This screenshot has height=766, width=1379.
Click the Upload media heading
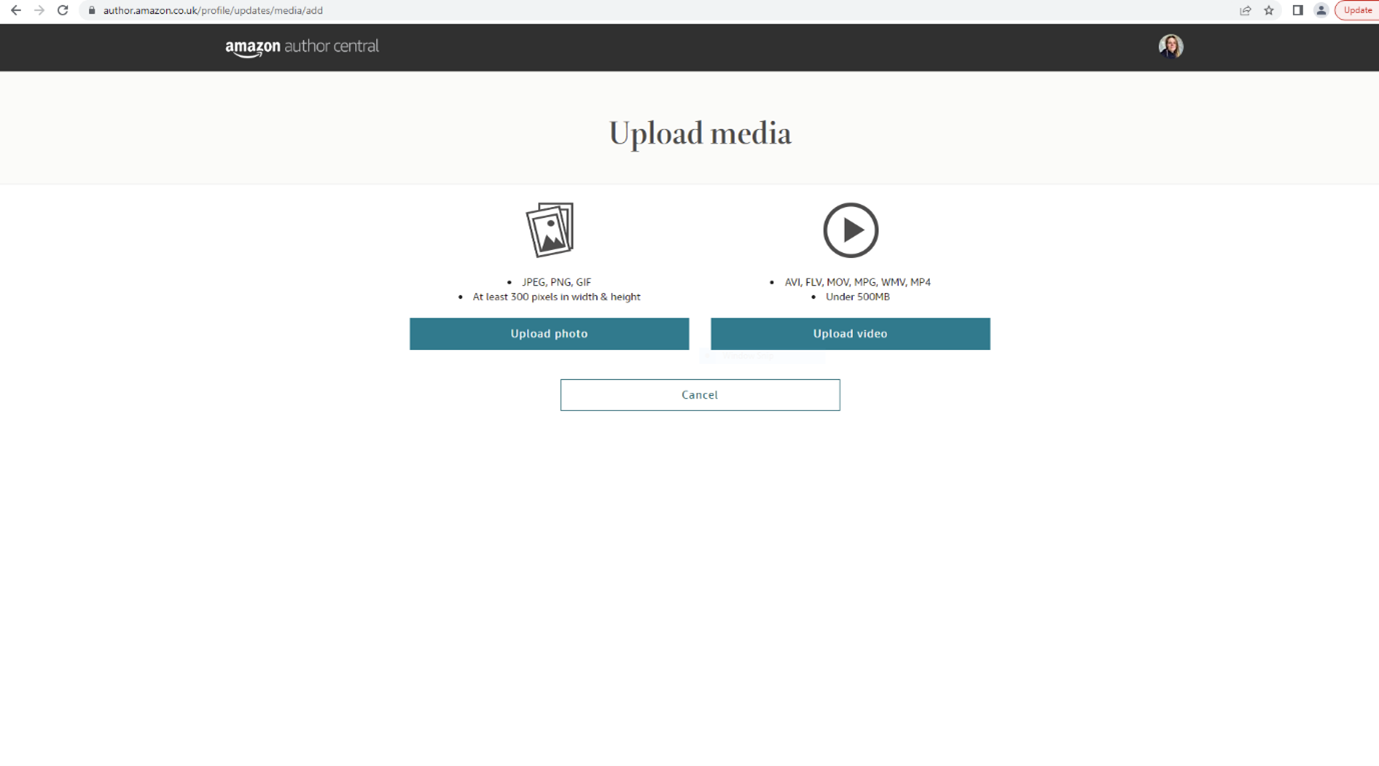pos(700,134)
